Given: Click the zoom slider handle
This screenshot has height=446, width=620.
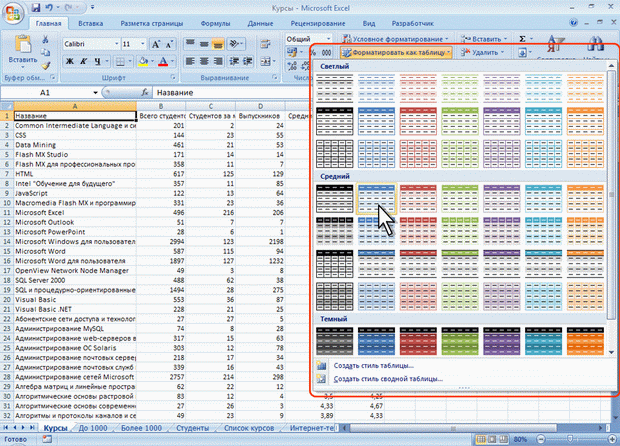Looking at the screenshot, I should [569, 439].
